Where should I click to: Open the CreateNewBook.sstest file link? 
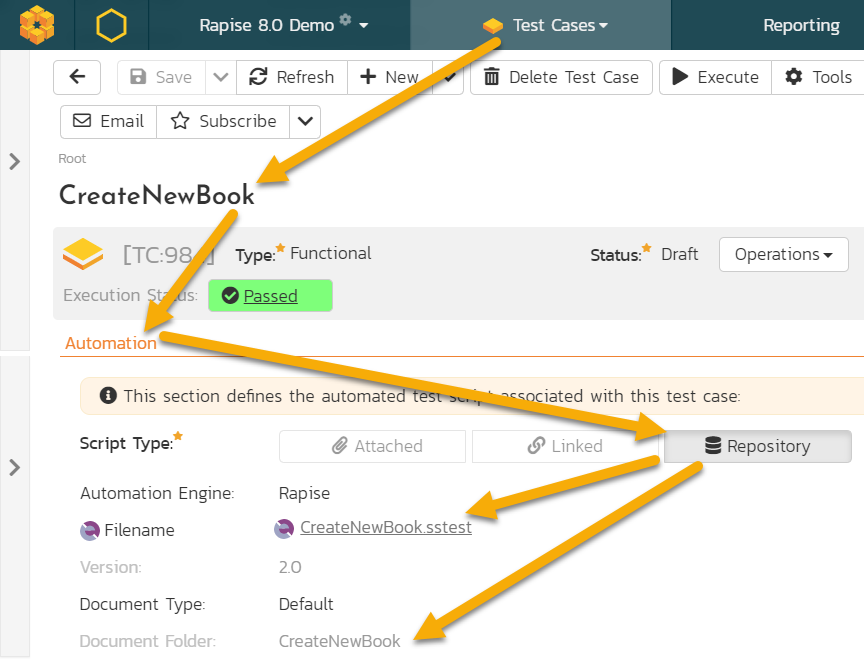point(386,527)
